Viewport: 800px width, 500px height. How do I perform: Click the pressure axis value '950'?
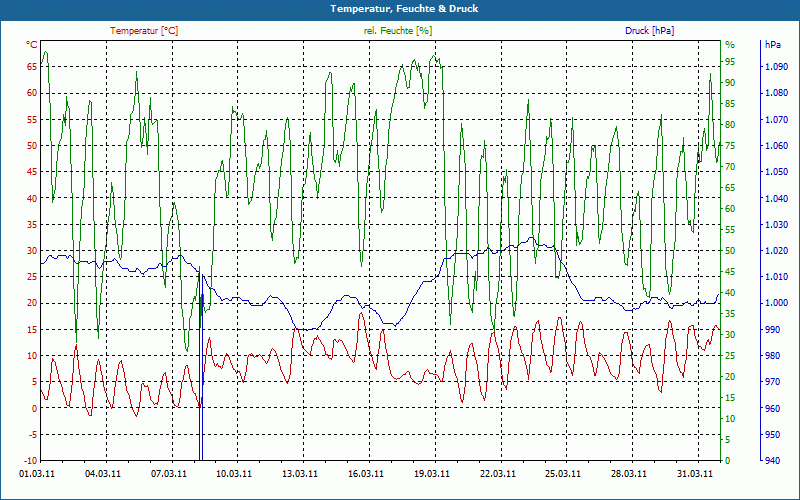coord(773,435)
